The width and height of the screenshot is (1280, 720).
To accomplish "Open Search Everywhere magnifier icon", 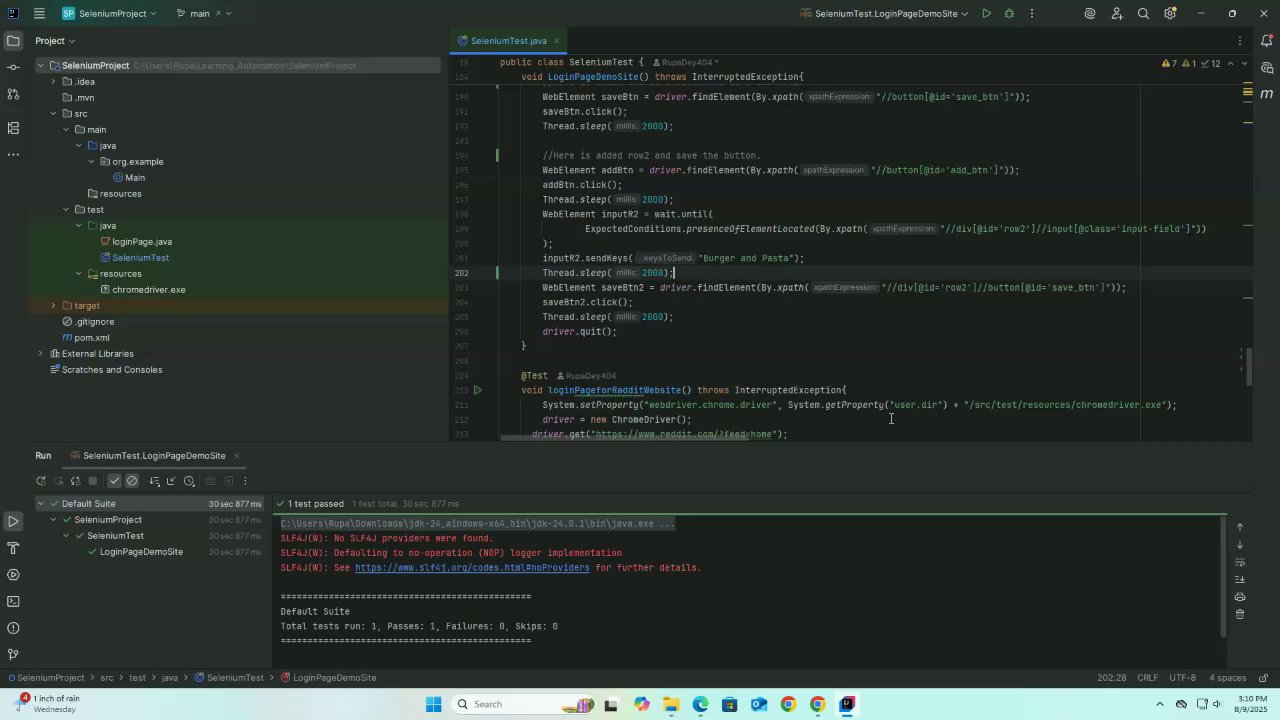I will [1143, 14].
